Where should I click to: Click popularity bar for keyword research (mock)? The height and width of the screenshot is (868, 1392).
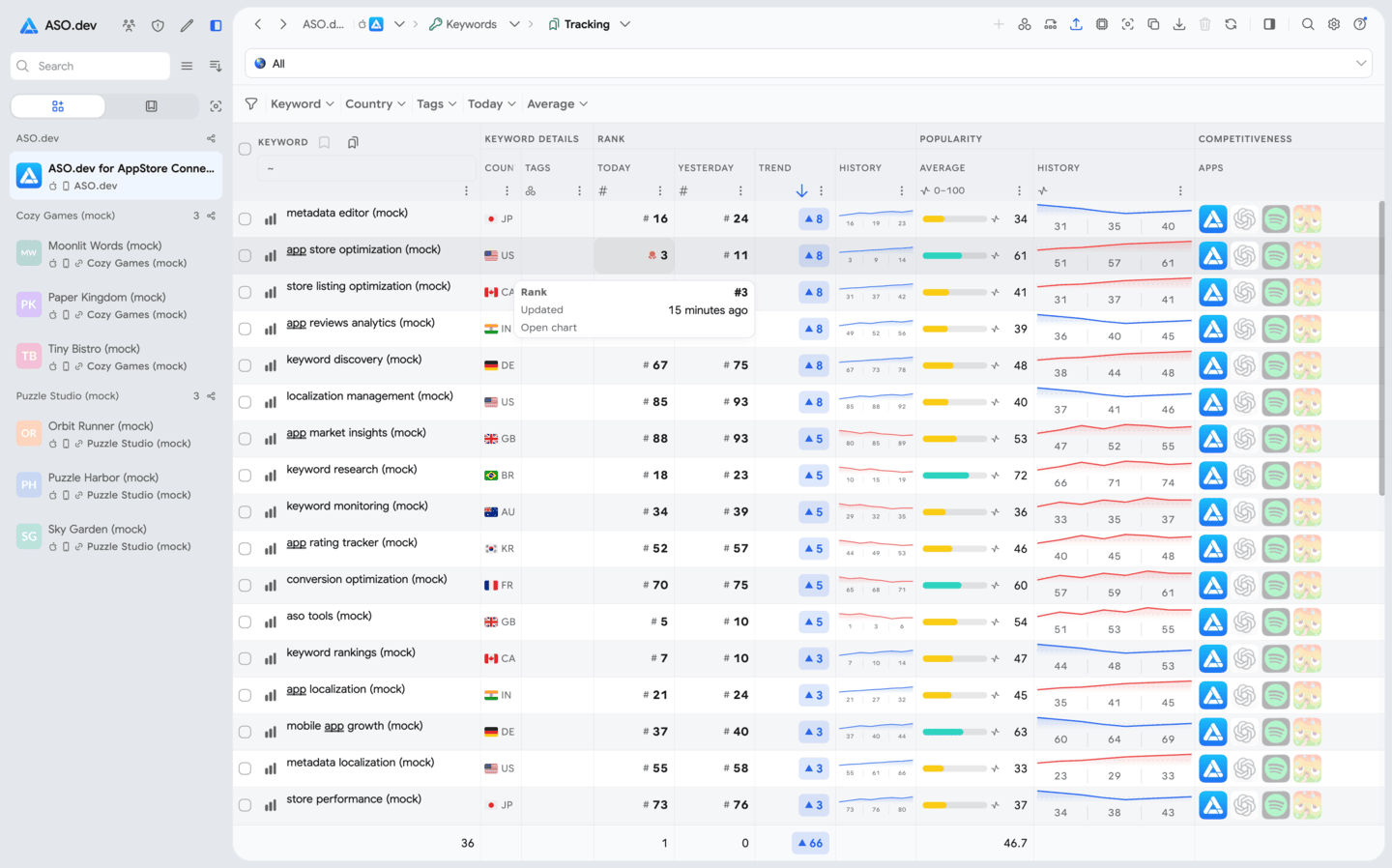pos(954,476)
